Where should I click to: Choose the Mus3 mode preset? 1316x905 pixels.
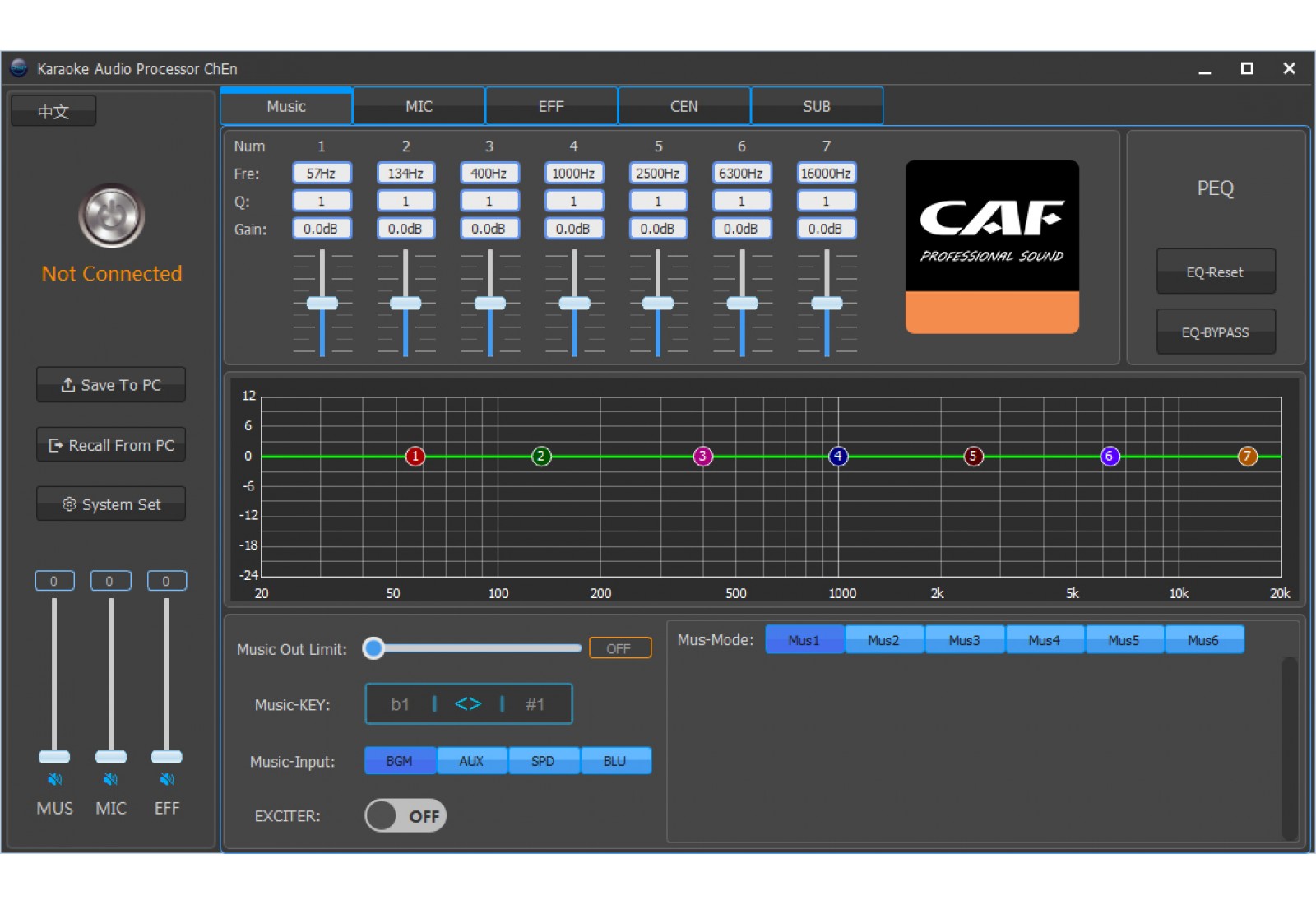point(964,640)
